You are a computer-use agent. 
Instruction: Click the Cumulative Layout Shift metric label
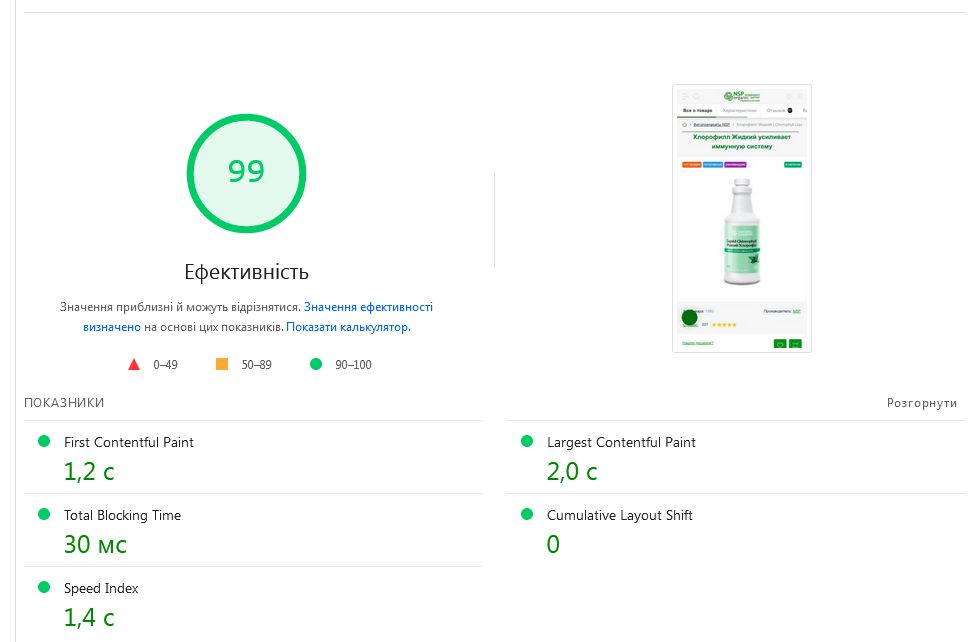620,515
